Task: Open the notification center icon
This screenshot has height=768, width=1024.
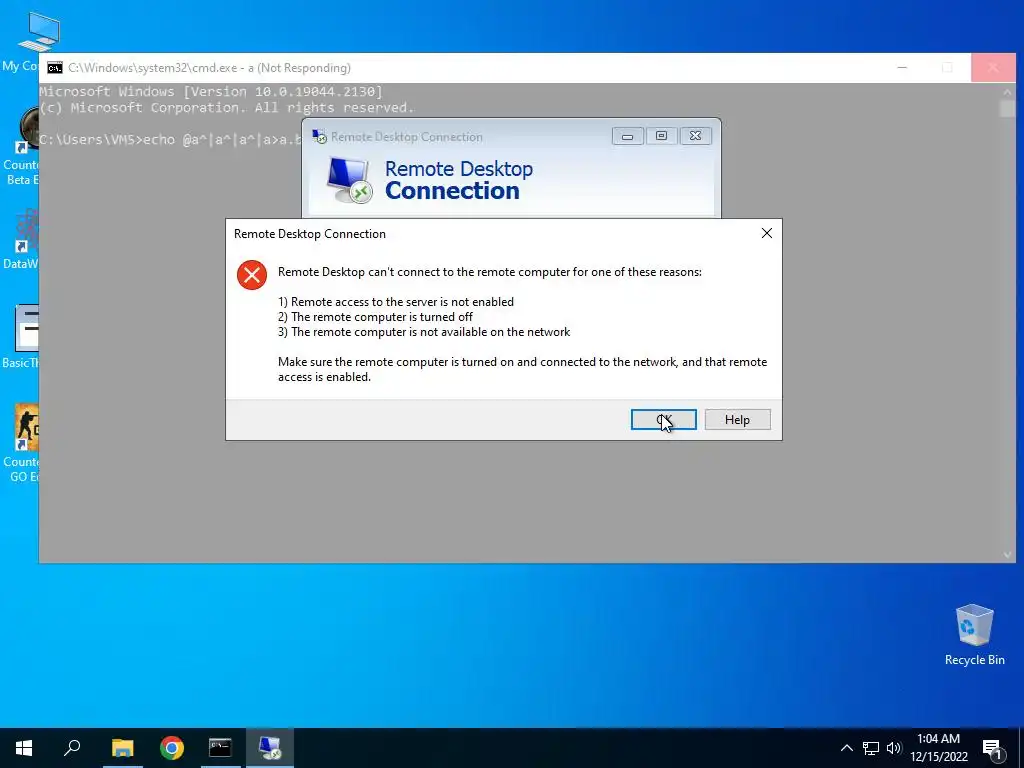Action: tap(992, 749)
